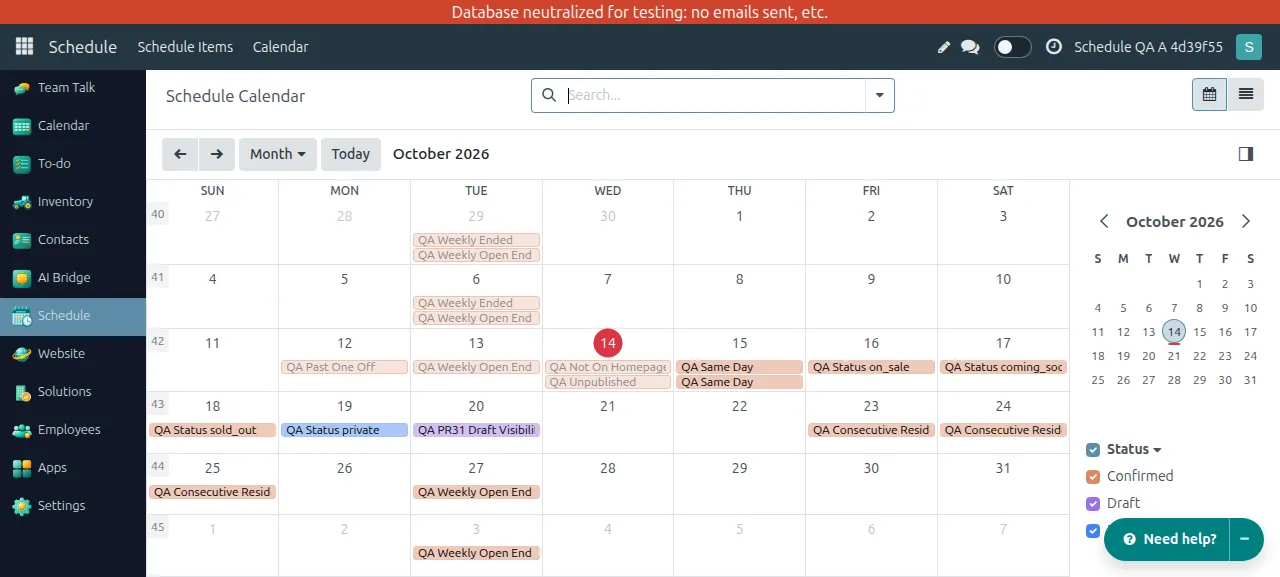
Task: Click day 28 in week 44
Action: (608, 468)
